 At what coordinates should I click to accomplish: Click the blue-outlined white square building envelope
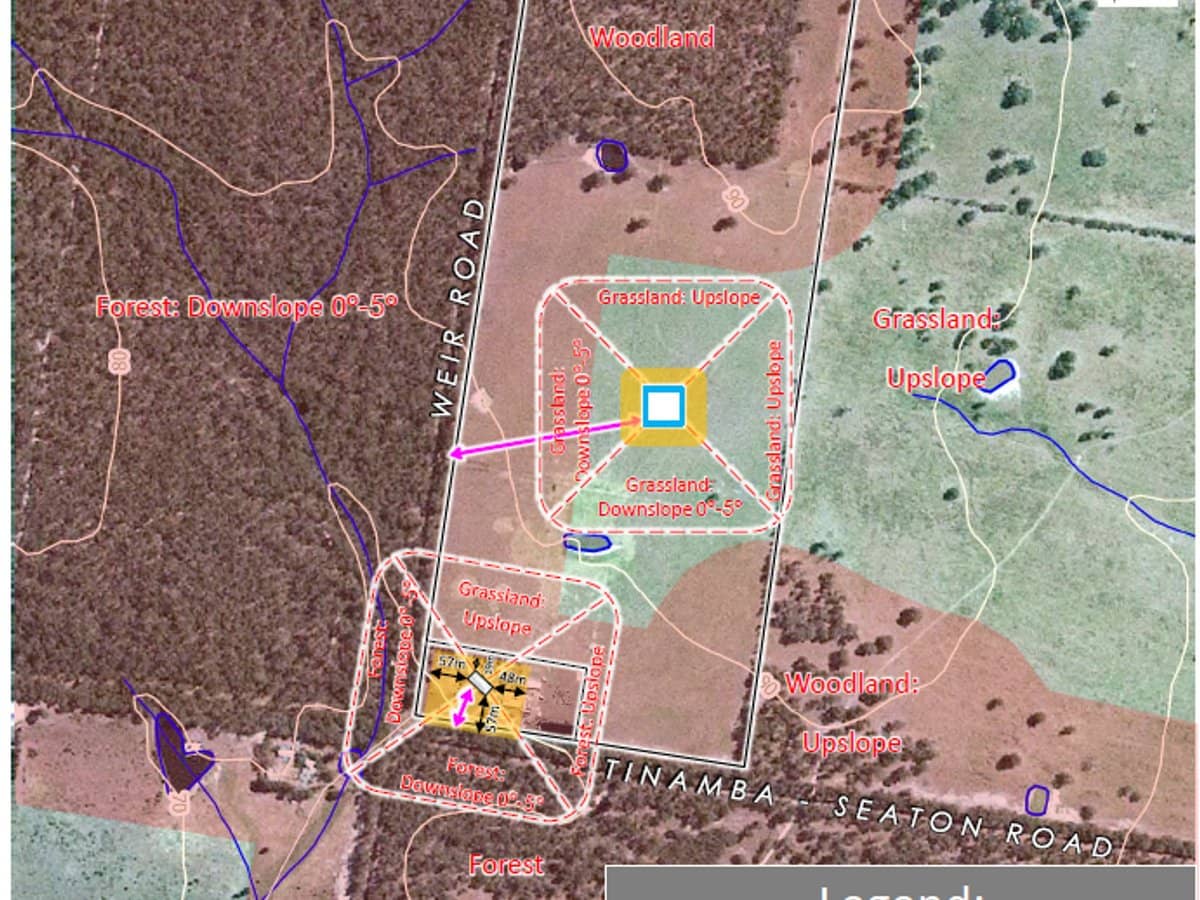click(664, 407)
